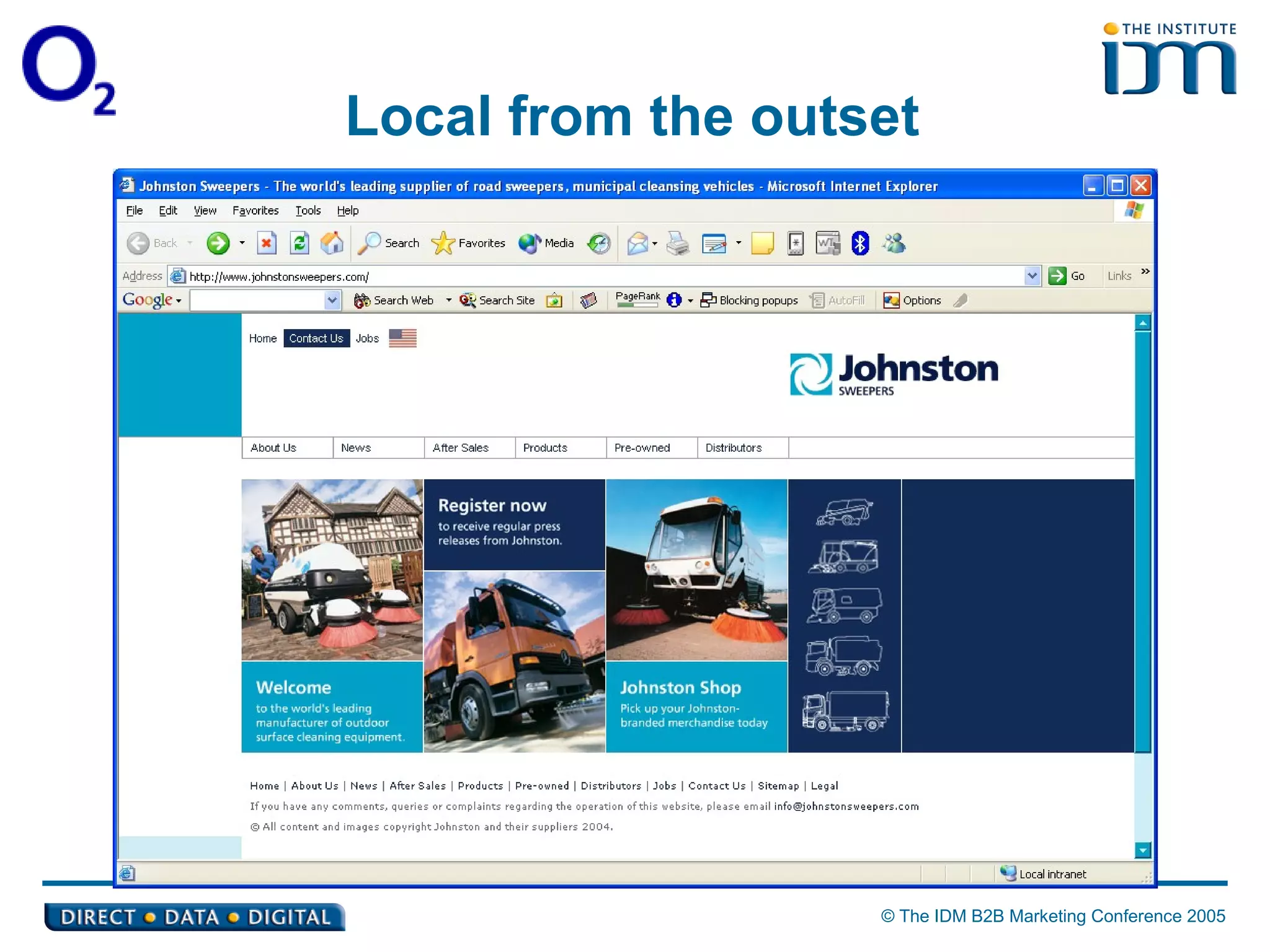Click the Sitemap footer link
This screenshot has height=952, width=1270.
778,786
